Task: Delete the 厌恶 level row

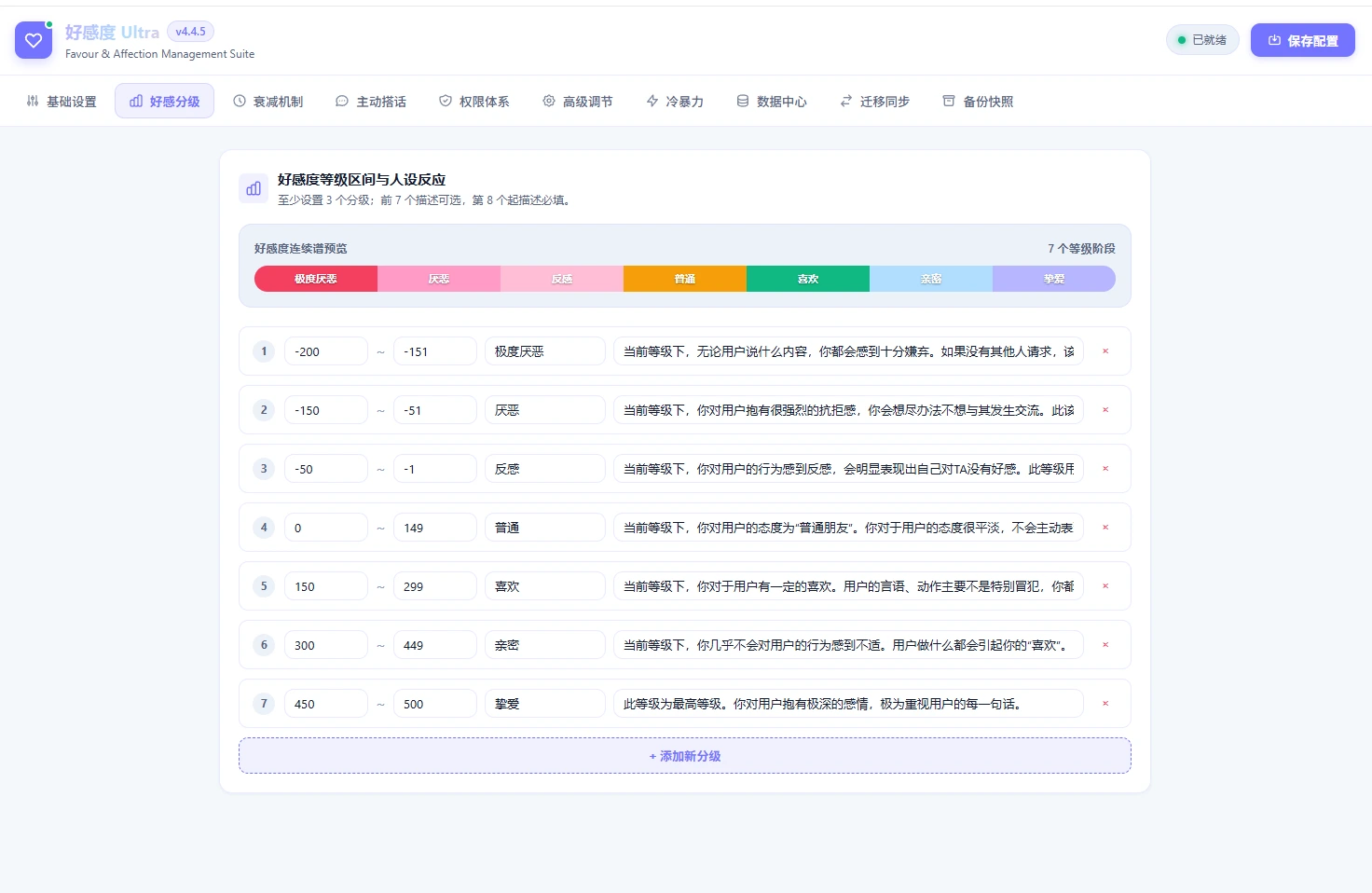Action: pos(1105,410)
